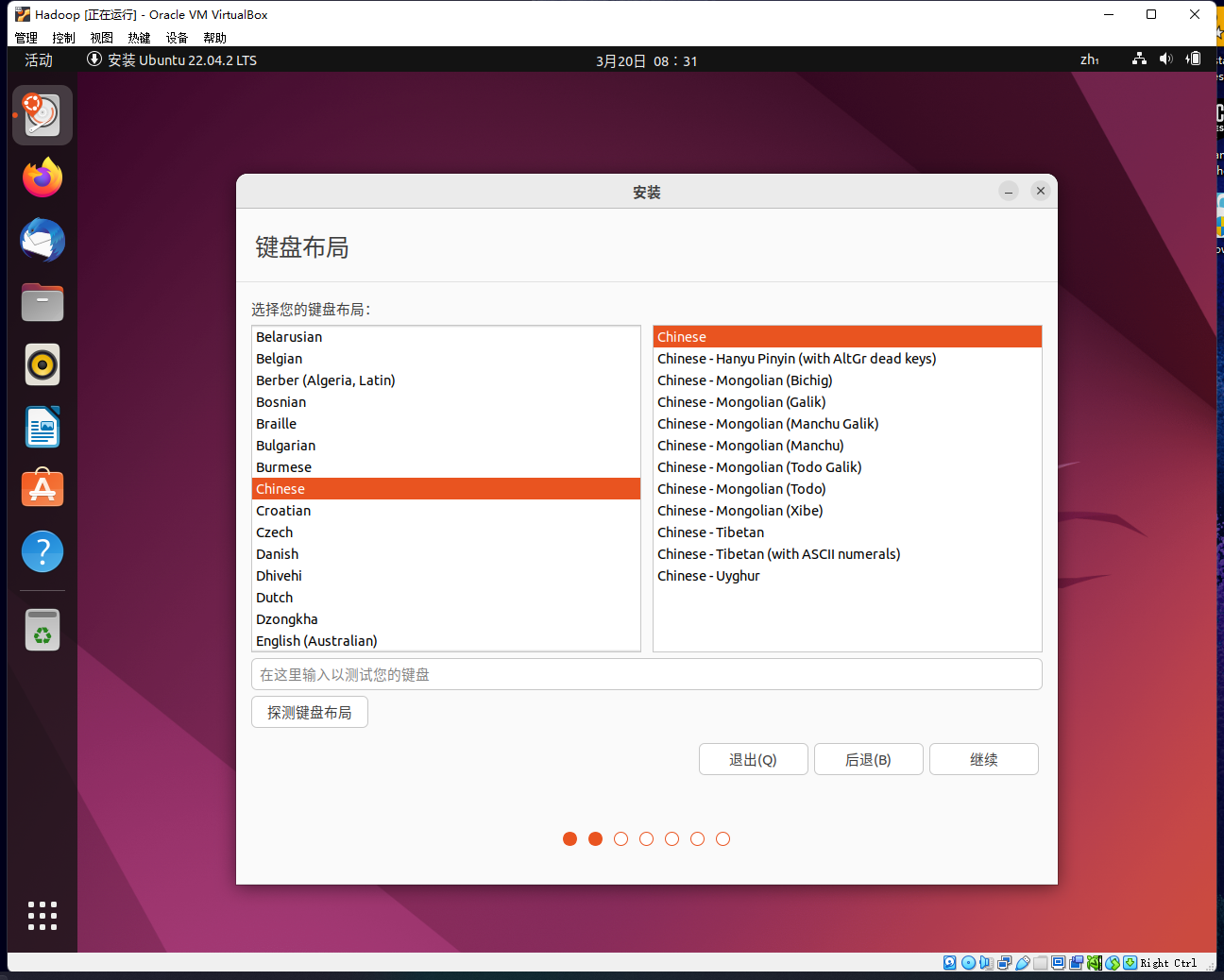Click 活动 activities in the top bar
Screen dimensions: 1224x980
click(x=39, y=59)
